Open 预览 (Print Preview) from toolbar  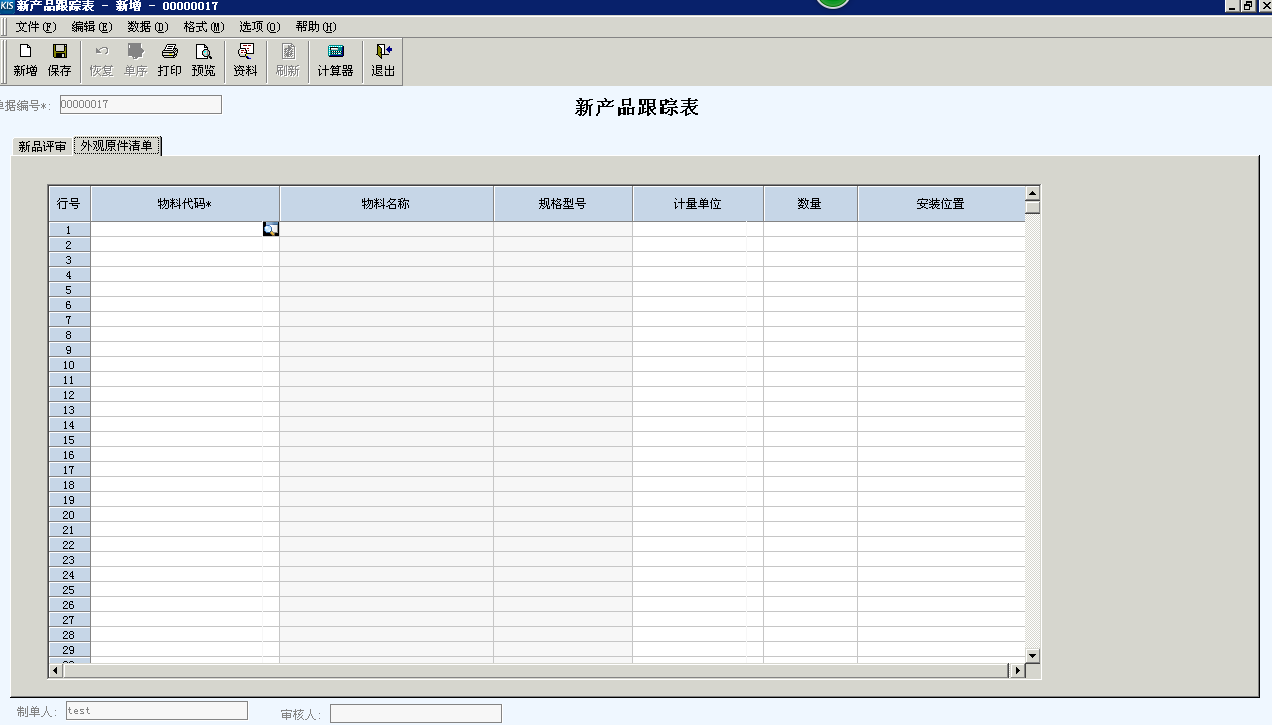[204, 60]
